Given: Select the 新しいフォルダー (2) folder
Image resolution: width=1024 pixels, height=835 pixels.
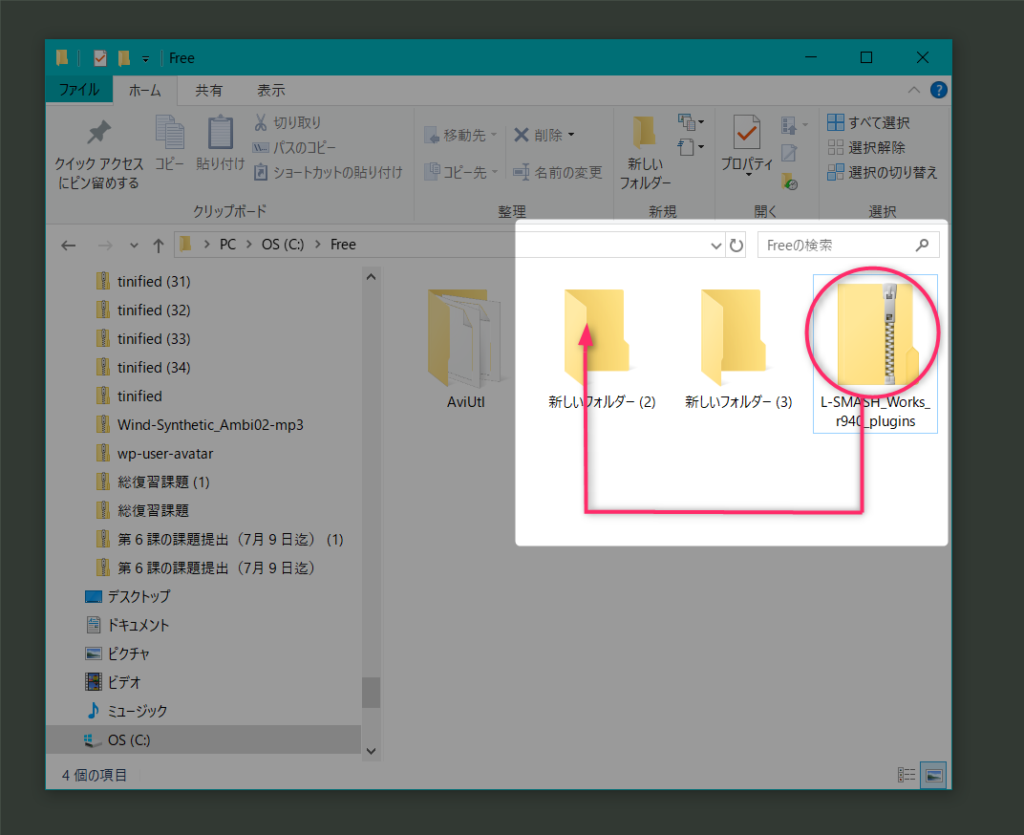Looking at the screenshot, I should coord(601,349).
